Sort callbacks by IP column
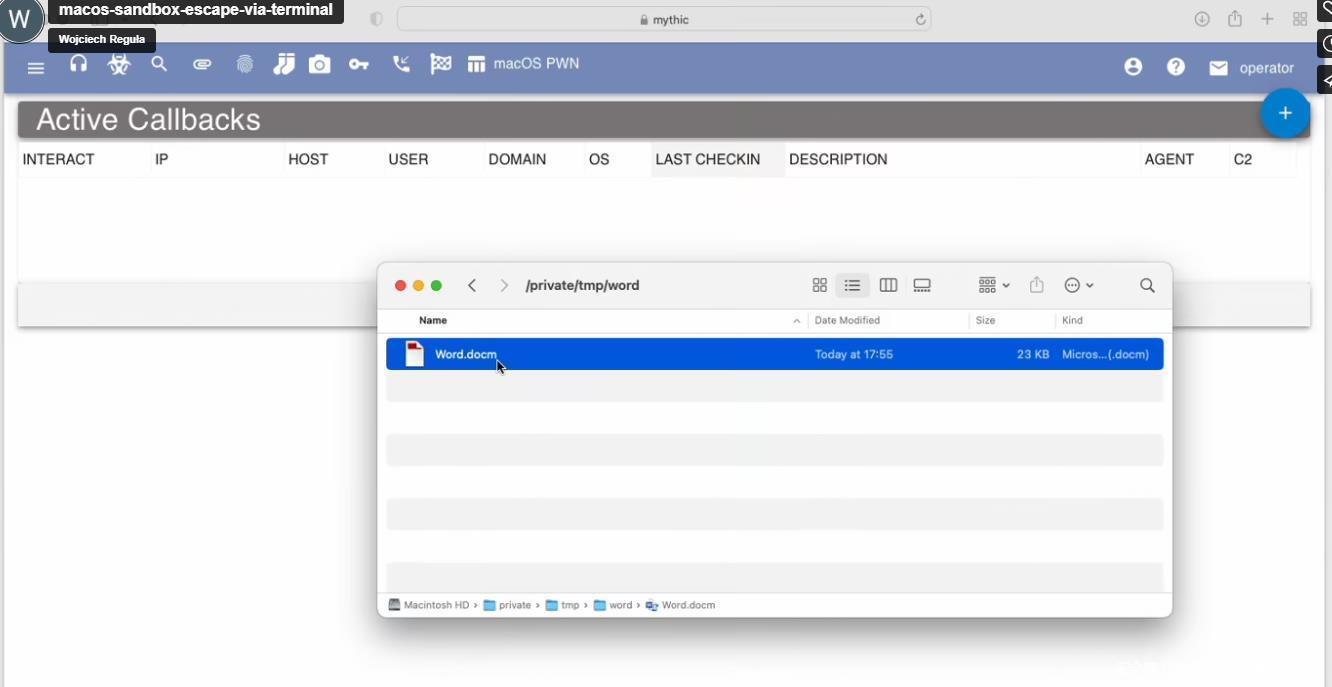 click(x=161, y=159)
